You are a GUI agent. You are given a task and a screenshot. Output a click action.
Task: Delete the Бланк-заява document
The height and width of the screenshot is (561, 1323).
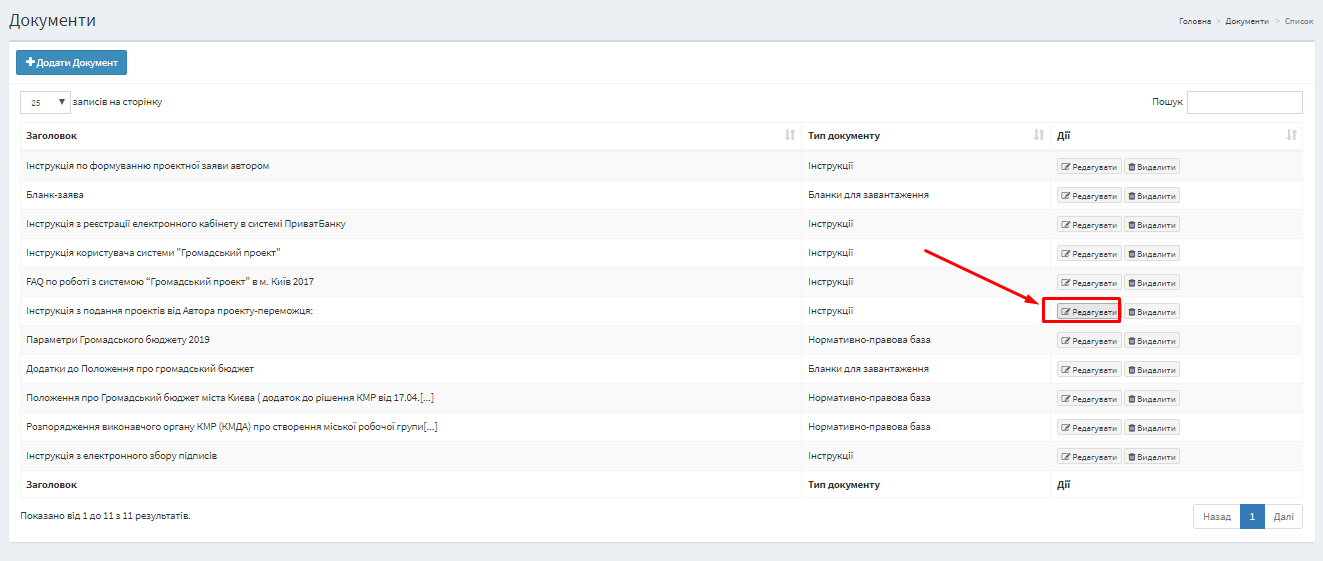tap(1152, 196)
